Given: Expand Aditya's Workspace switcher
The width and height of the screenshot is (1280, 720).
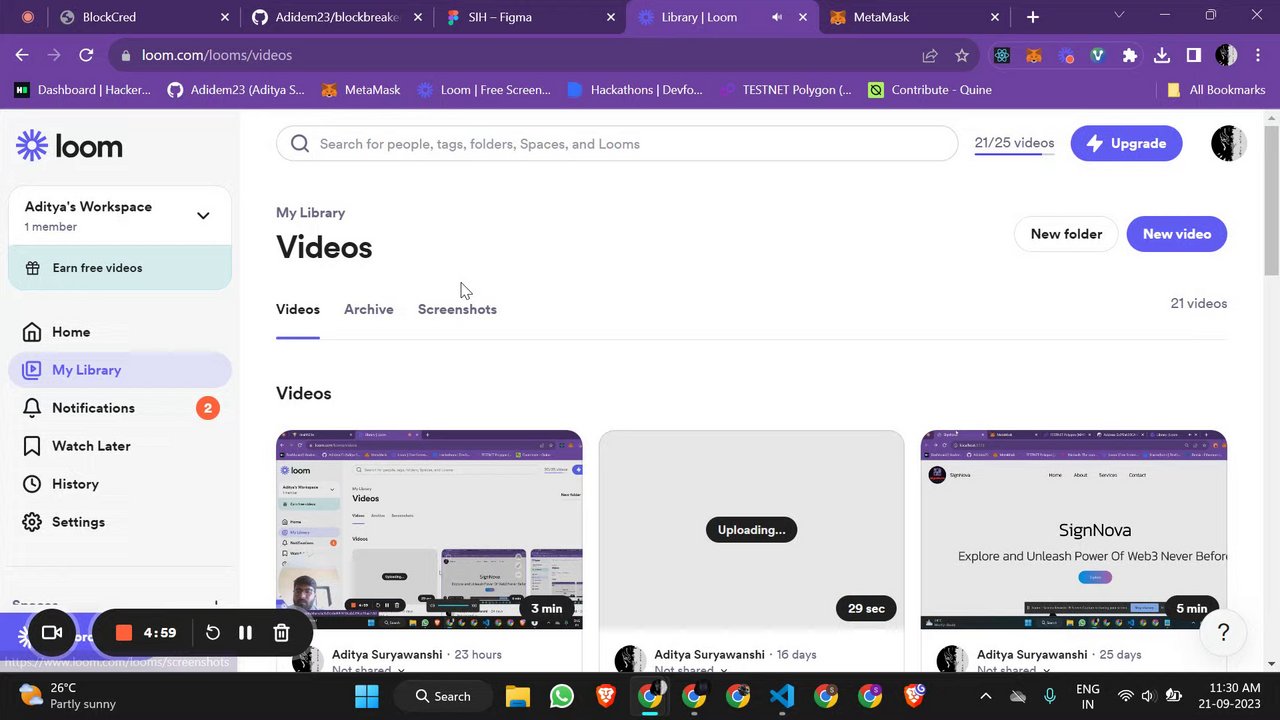Looking at the screenshot, I should coord(120,216).
